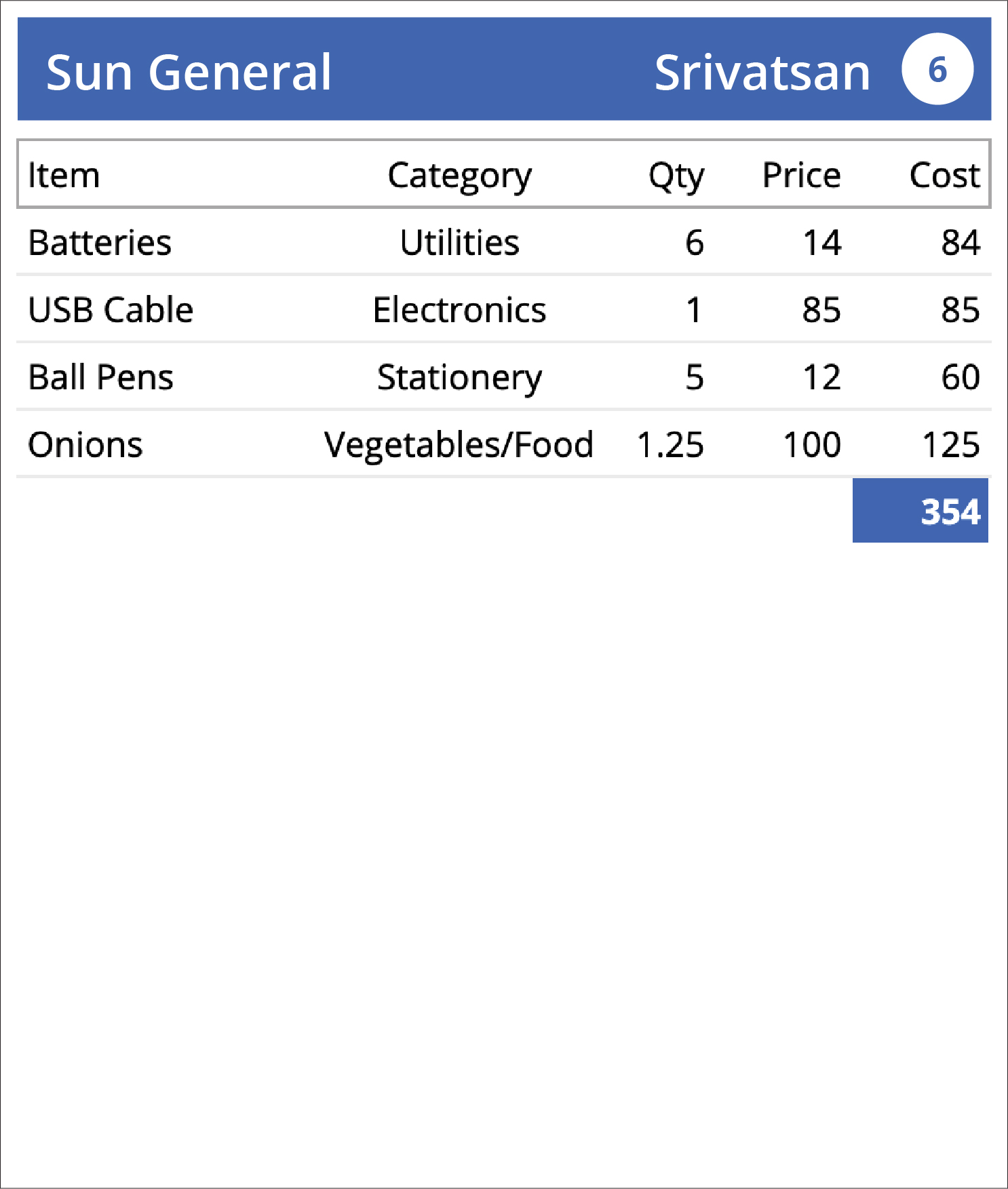Click the Vegetables/Food category cell
This screenshot has height=1189, width=1008.
(x=459, y=446)
